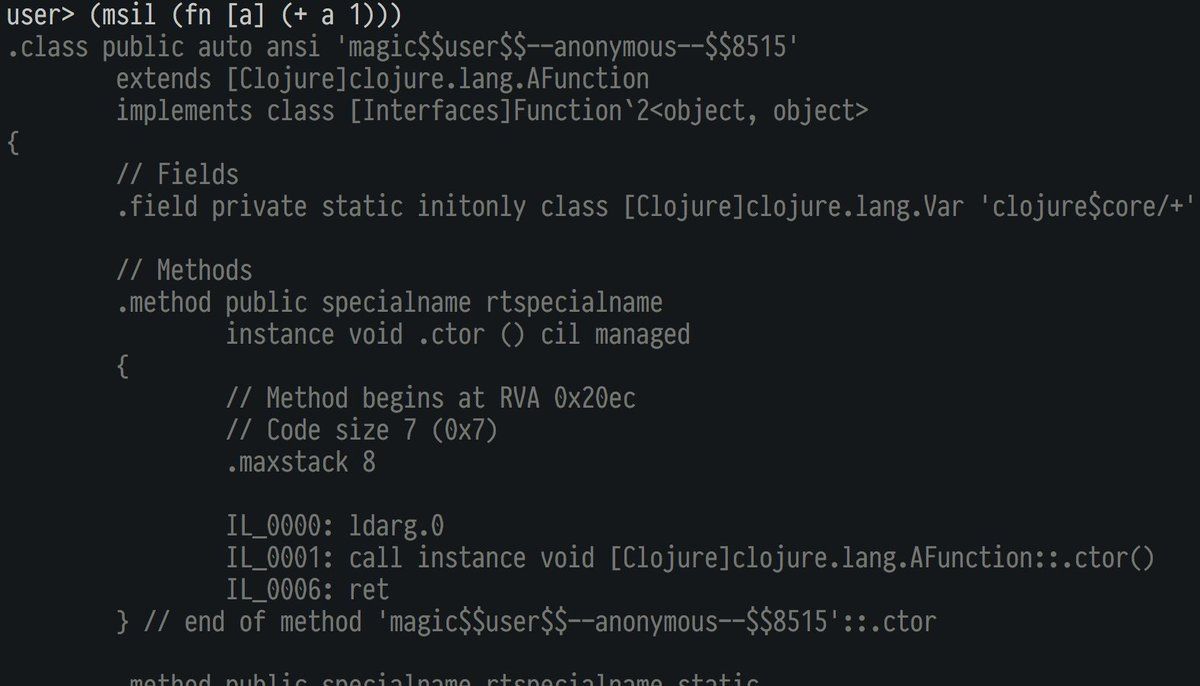This screenshot has width=1200, height=686.
Task: Click the '// Fields' comment
Action: 178,175
